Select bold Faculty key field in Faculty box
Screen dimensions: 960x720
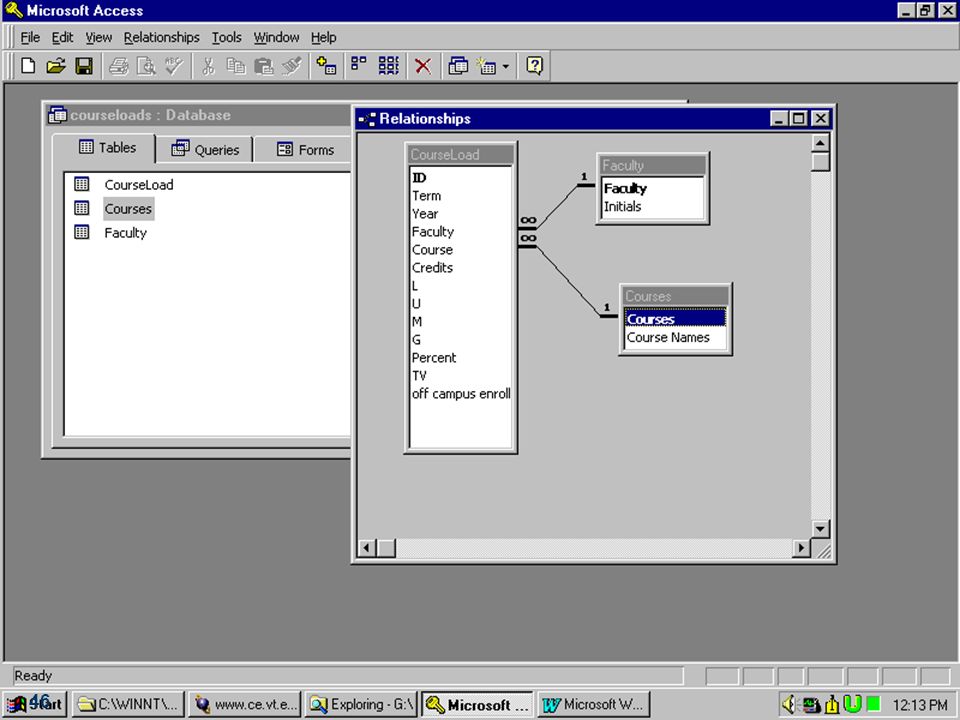(653, 189)
